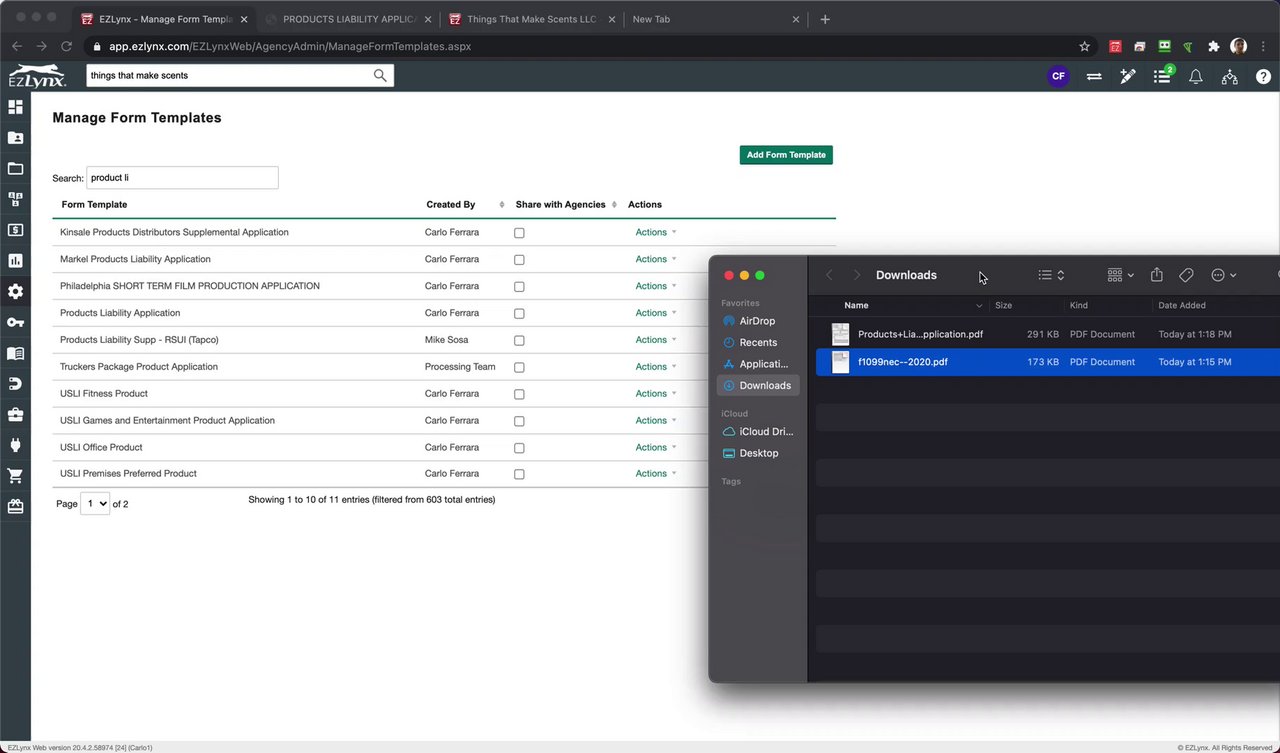Reload the page in Chrome
This screenshot has width=1280, height=753.
[67, 46]
